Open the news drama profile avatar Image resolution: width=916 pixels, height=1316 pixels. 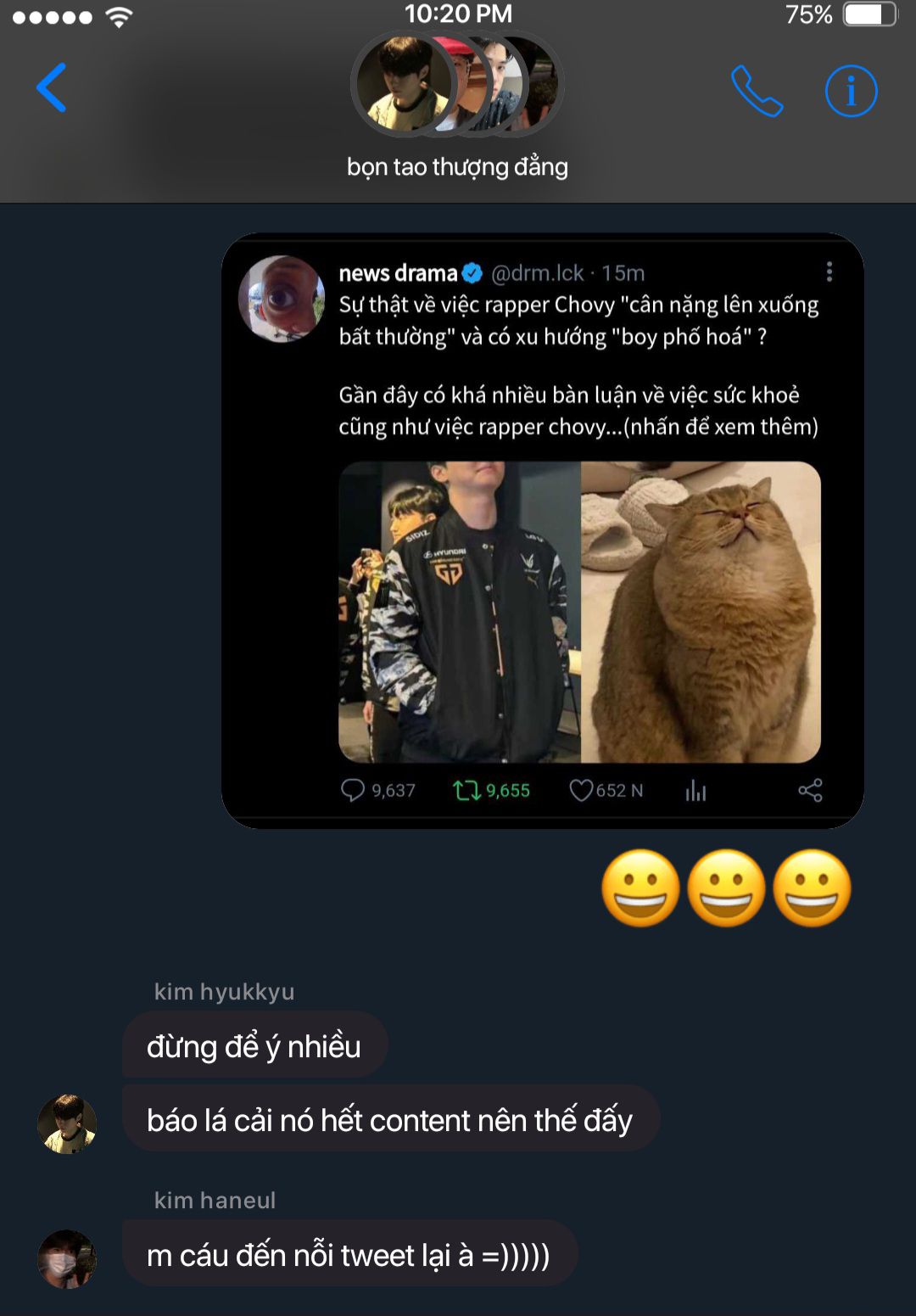click(282, 299)
